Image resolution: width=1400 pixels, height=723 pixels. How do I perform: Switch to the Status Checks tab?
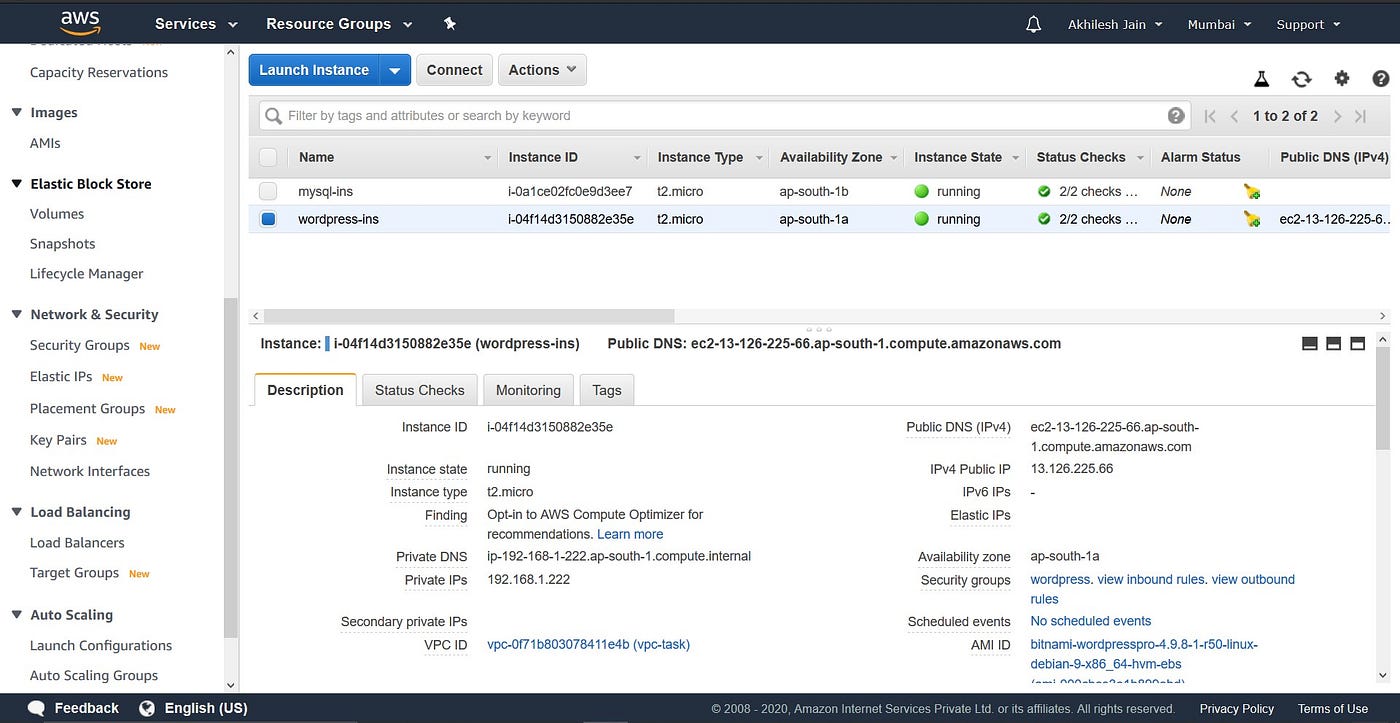coord(419,390)
